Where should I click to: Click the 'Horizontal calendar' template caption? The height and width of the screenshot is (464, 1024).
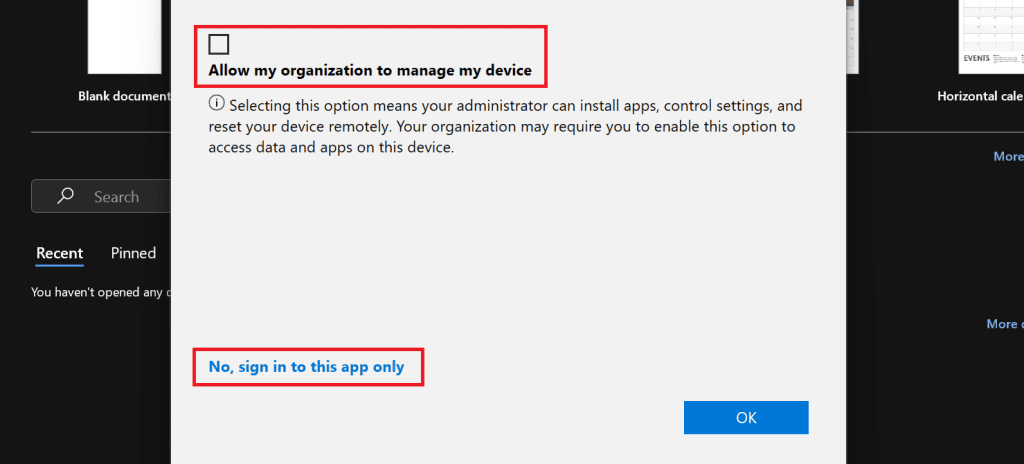click(x=979, y=97)
